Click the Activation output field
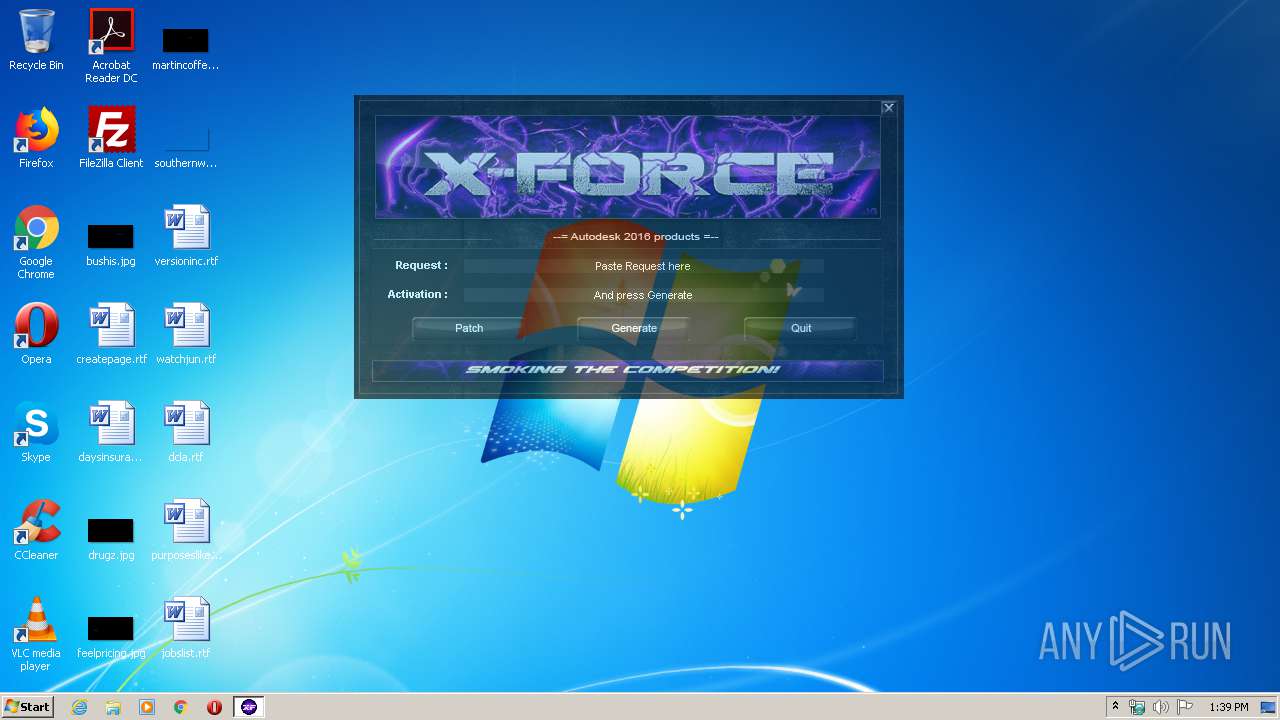The height and width of the screenshot is (720, 1280). point(643,295)
